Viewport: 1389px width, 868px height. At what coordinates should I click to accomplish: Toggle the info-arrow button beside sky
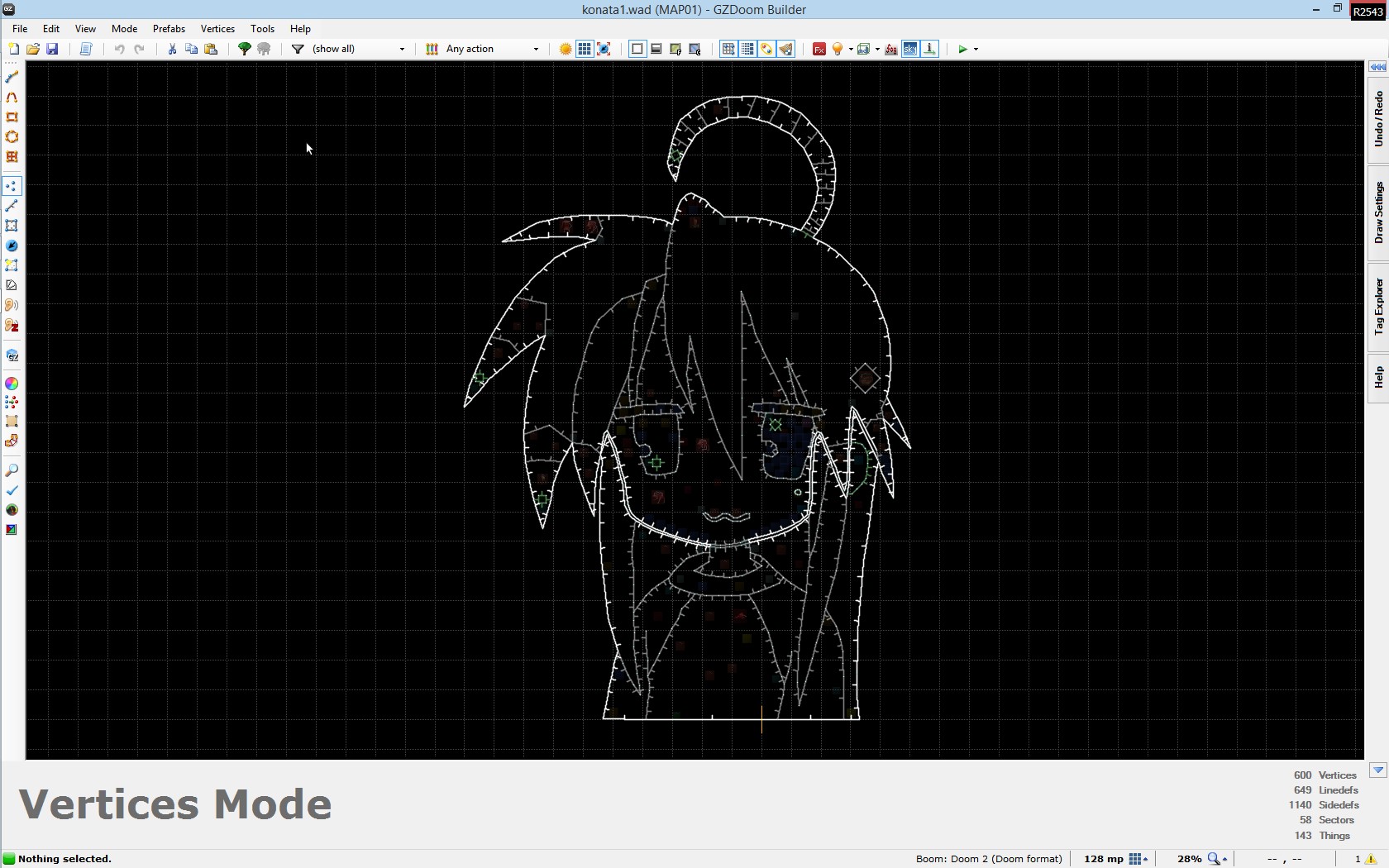[930, 49]
